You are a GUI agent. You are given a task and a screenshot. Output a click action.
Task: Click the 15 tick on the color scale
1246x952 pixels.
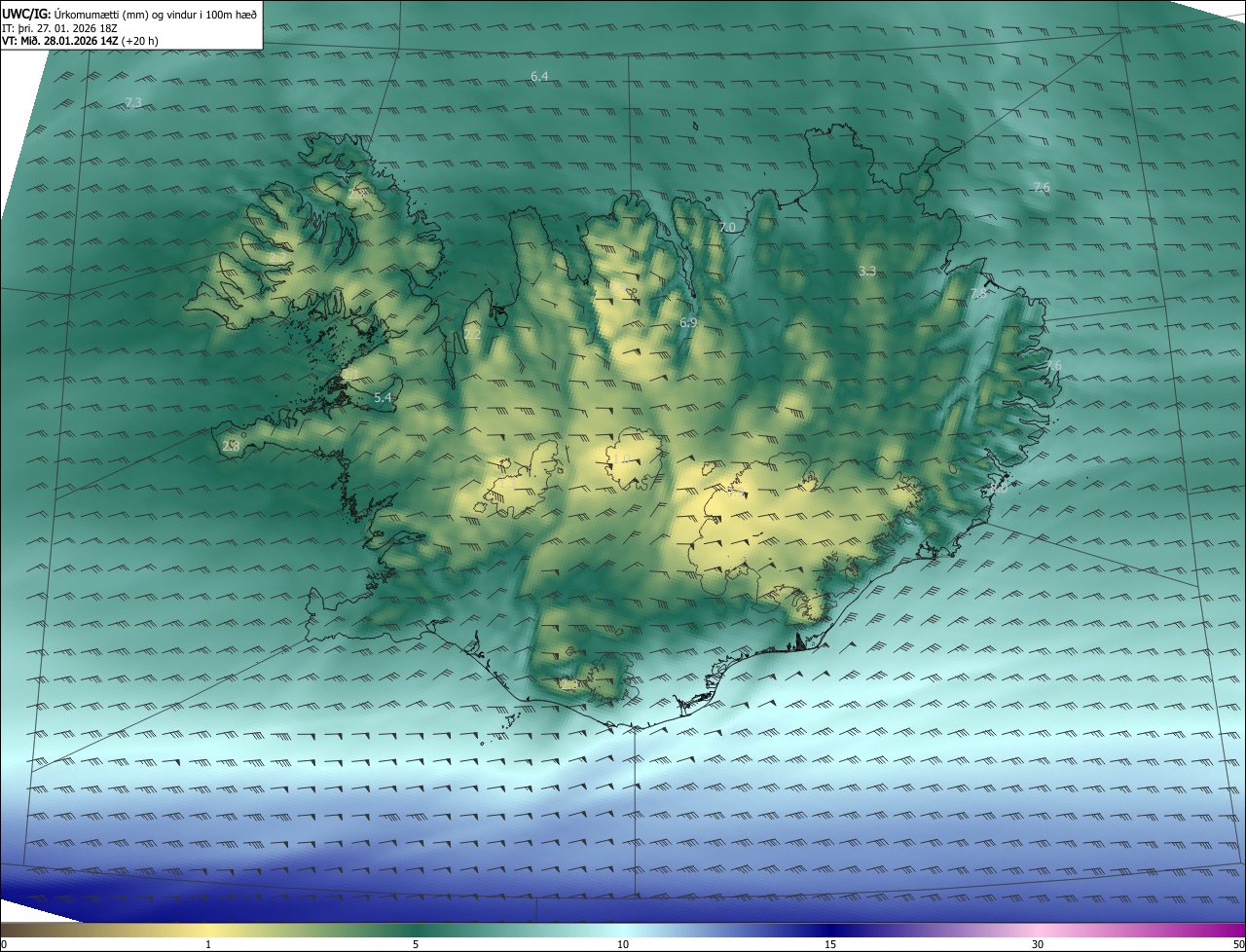pyautogui.click(x=830, y=944)
